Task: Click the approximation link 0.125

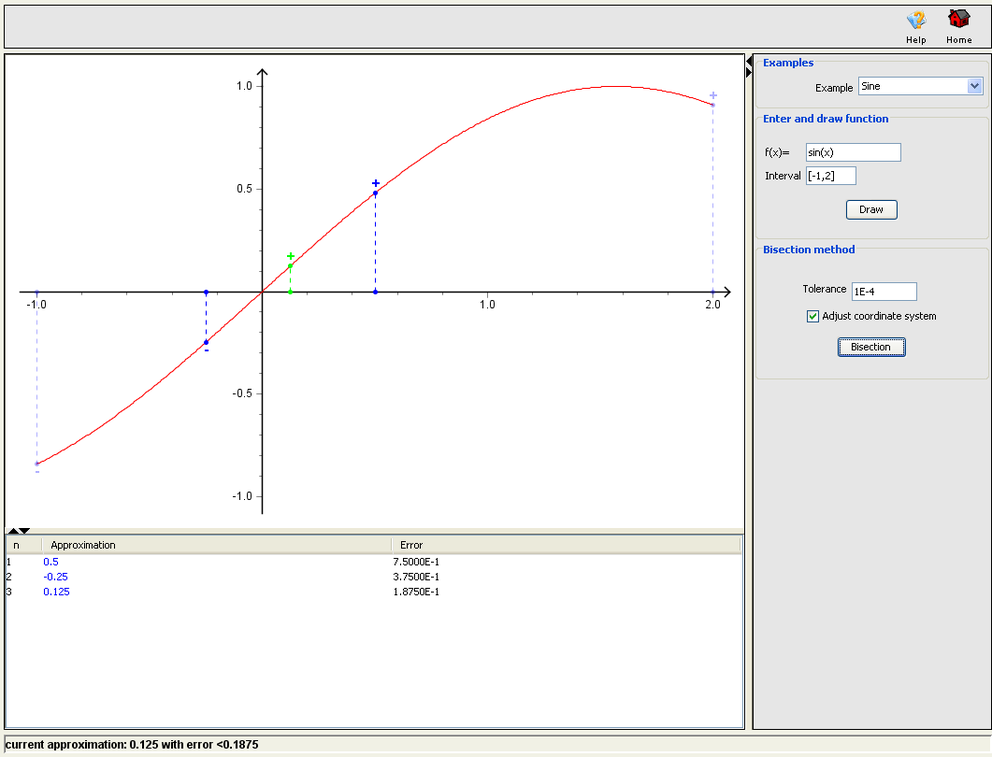Action: click(56, 592)
